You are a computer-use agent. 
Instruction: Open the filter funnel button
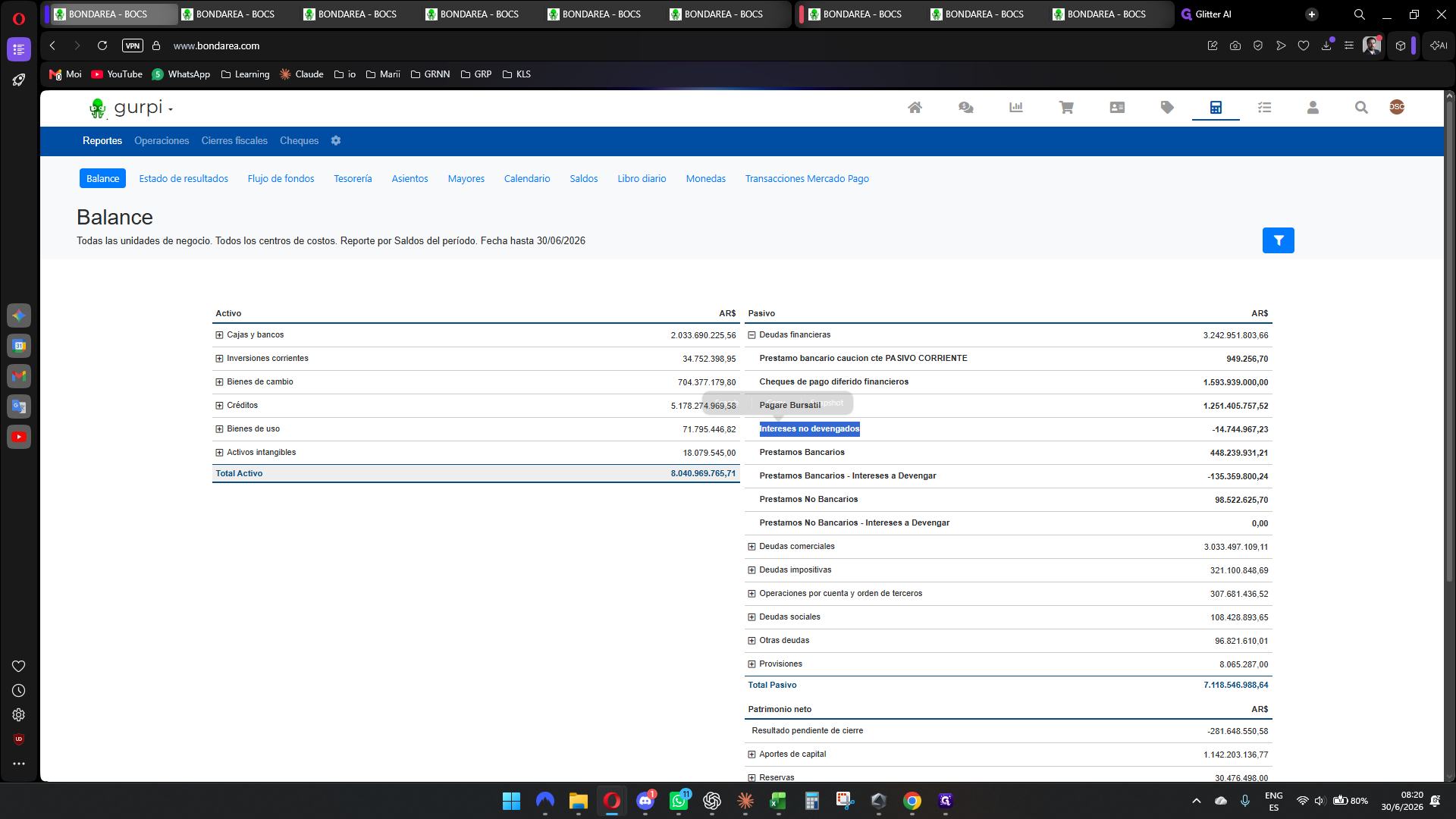click(1278, 240)
